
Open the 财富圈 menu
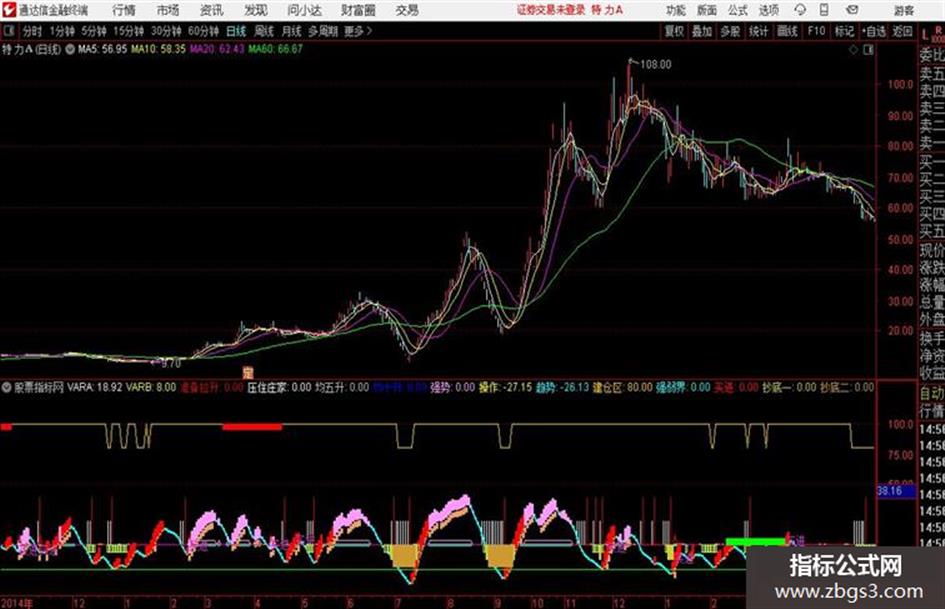[358, 10]
